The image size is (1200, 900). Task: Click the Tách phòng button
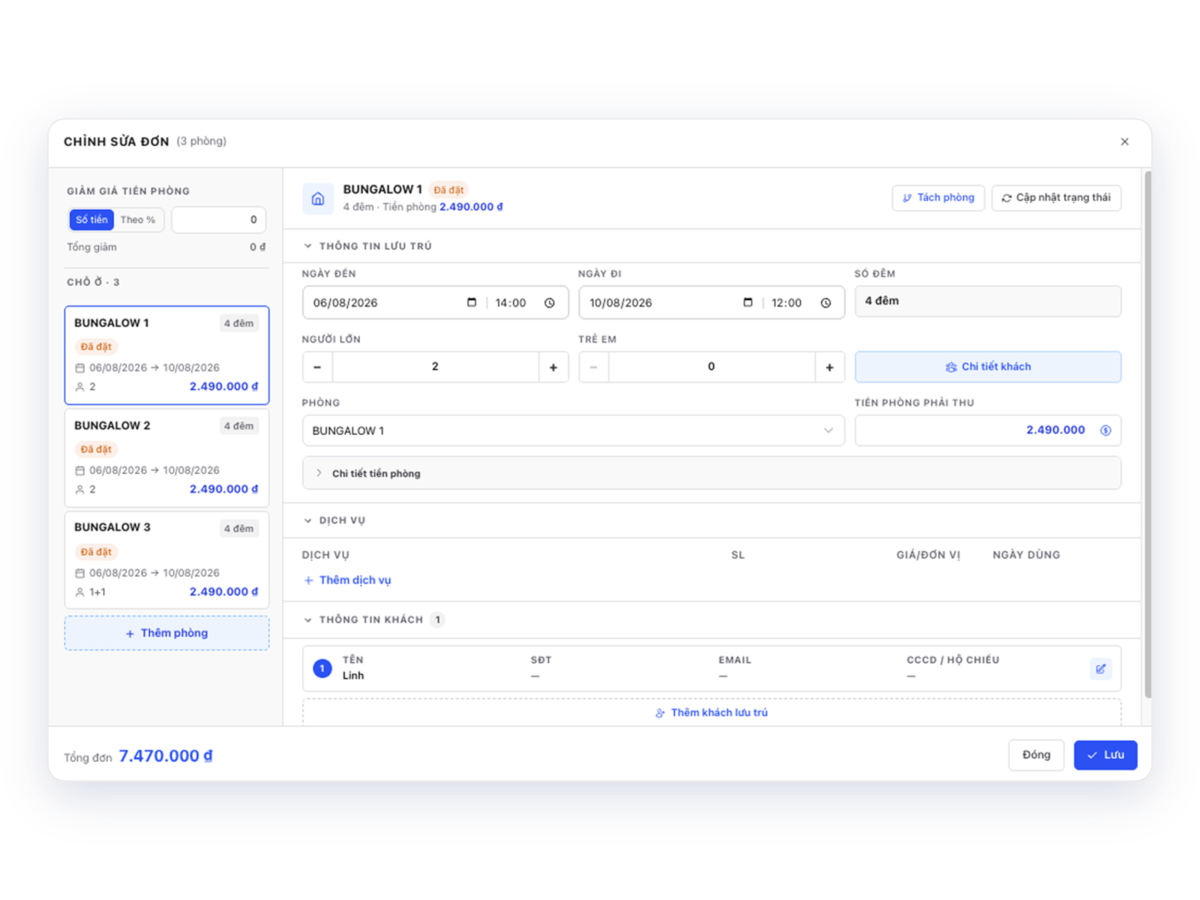(x=938, y=198)
